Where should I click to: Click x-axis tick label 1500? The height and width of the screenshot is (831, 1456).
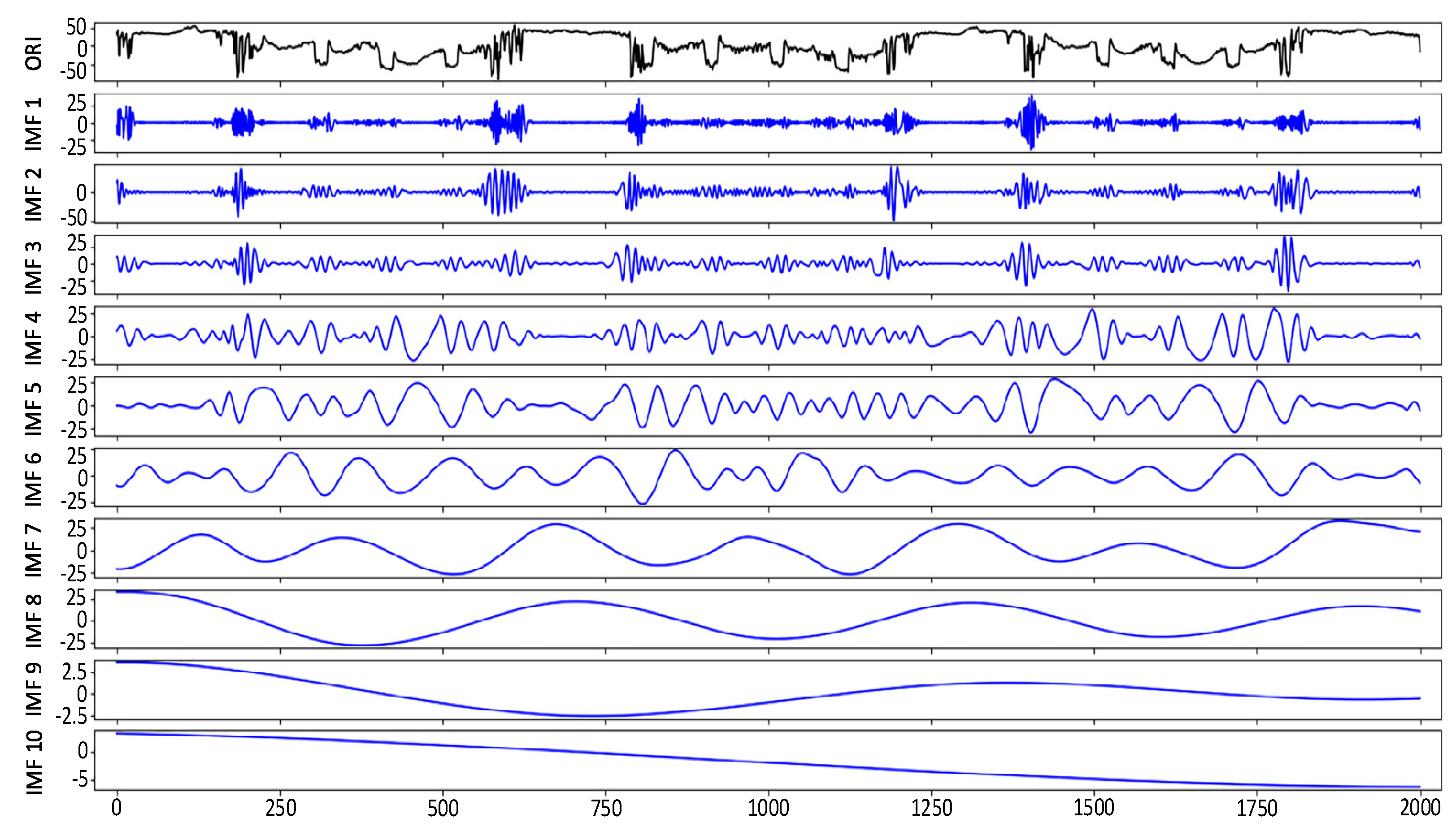[1094, 808]
